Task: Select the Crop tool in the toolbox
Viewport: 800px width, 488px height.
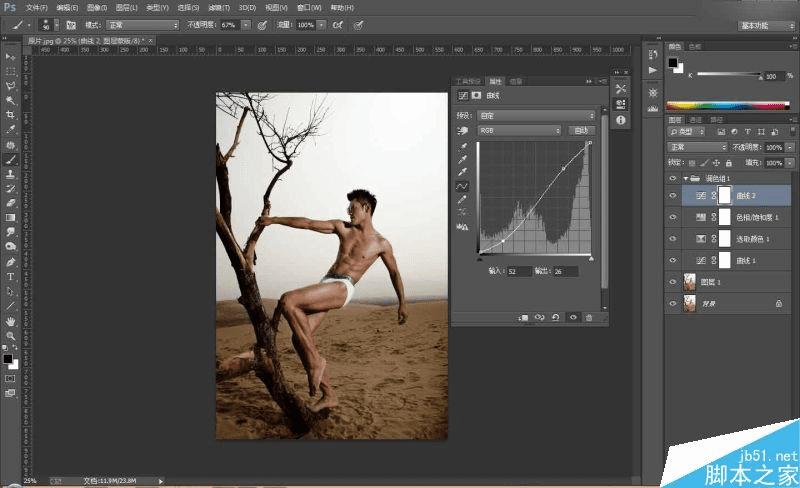Action: pyautogui.click(x=10, y=114)
